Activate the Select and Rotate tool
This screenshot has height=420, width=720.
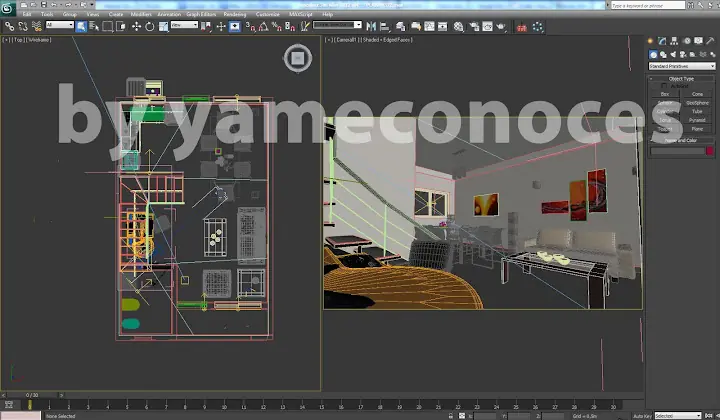point(150,27)
